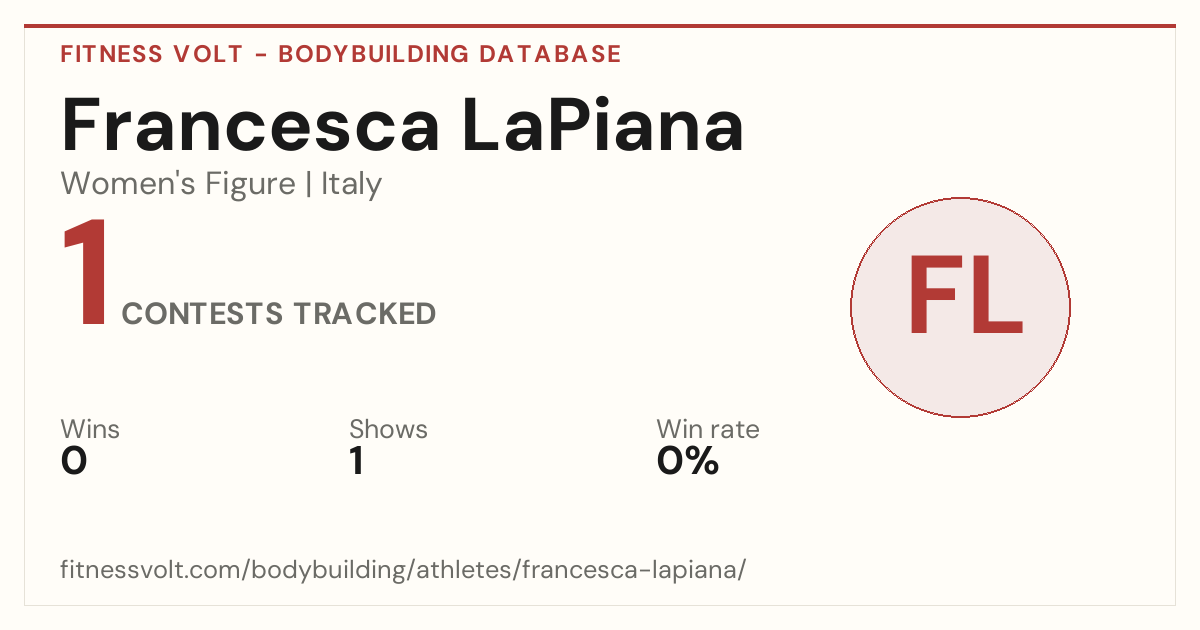Image resolution: width=1200 pixels, height=630 pixels.
Task: Click the Fitness Volt - Bodybuilding Database header
Action: pos(341,54)
